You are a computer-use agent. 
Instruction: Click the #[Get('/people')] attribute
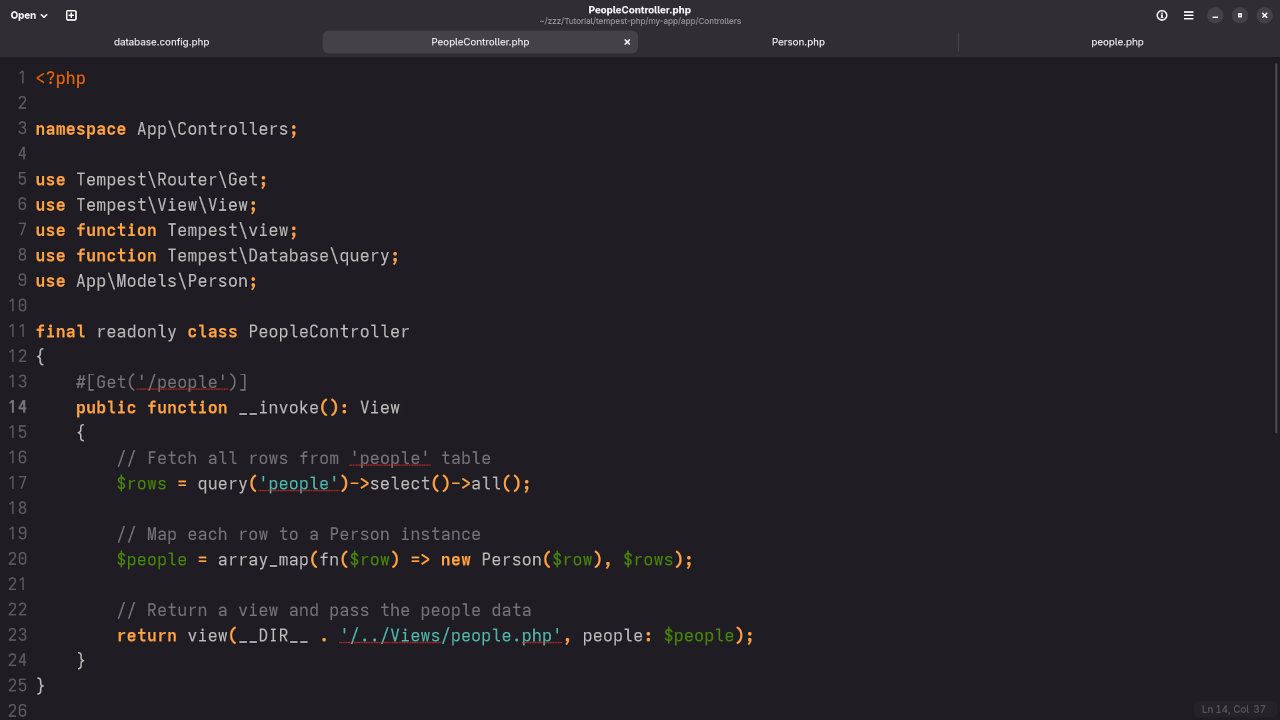tap(162, 382)
